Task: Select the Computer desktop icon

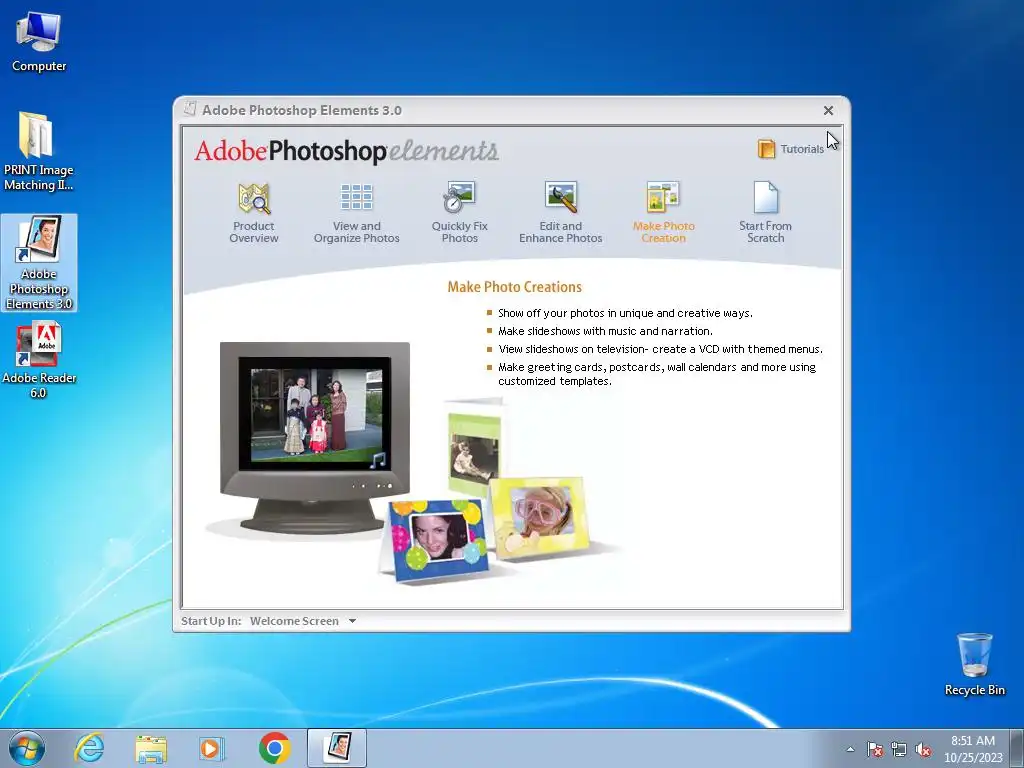Action: point(39,42)
